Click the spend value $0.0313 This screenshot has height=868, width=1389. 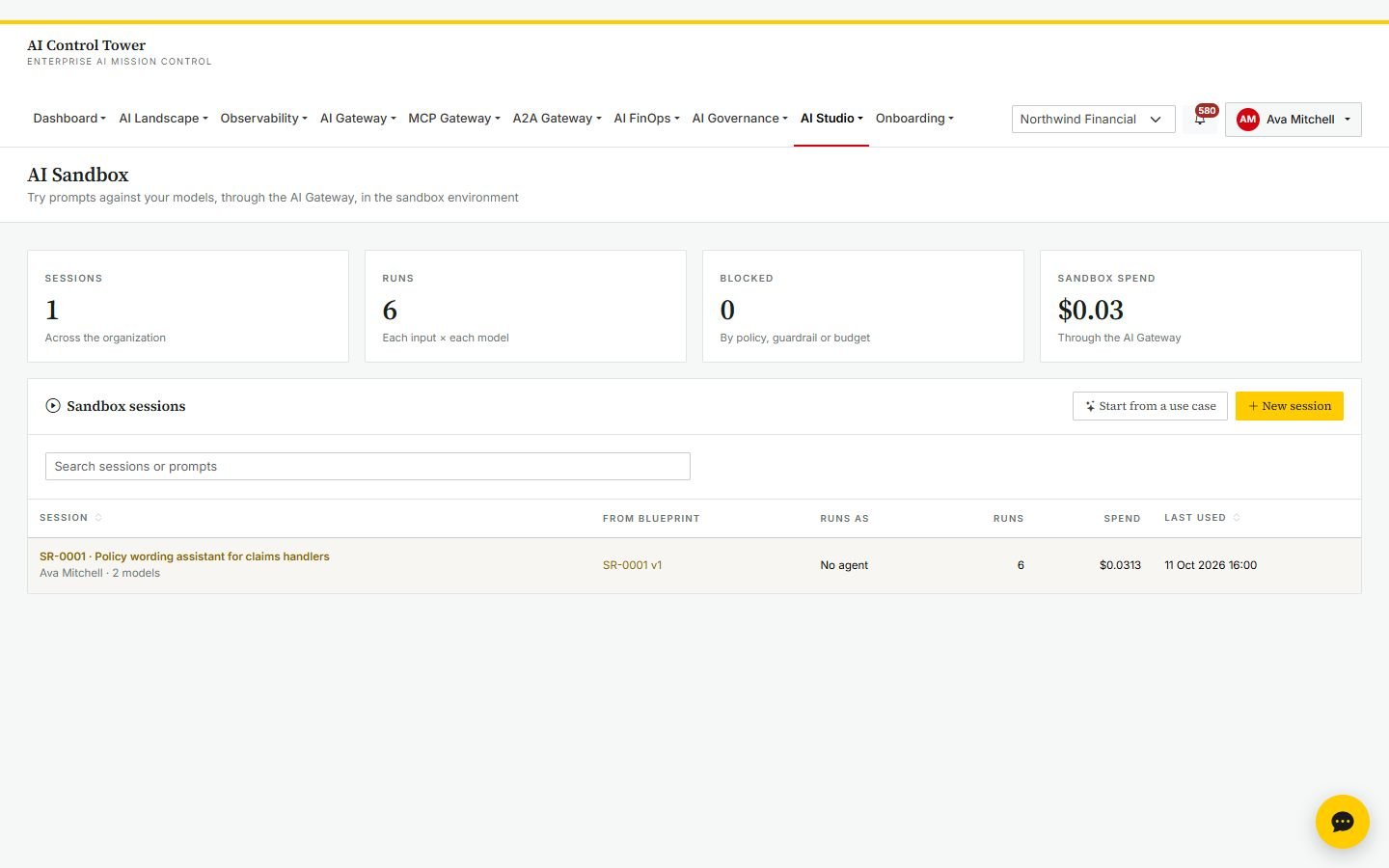point(1120,565)
